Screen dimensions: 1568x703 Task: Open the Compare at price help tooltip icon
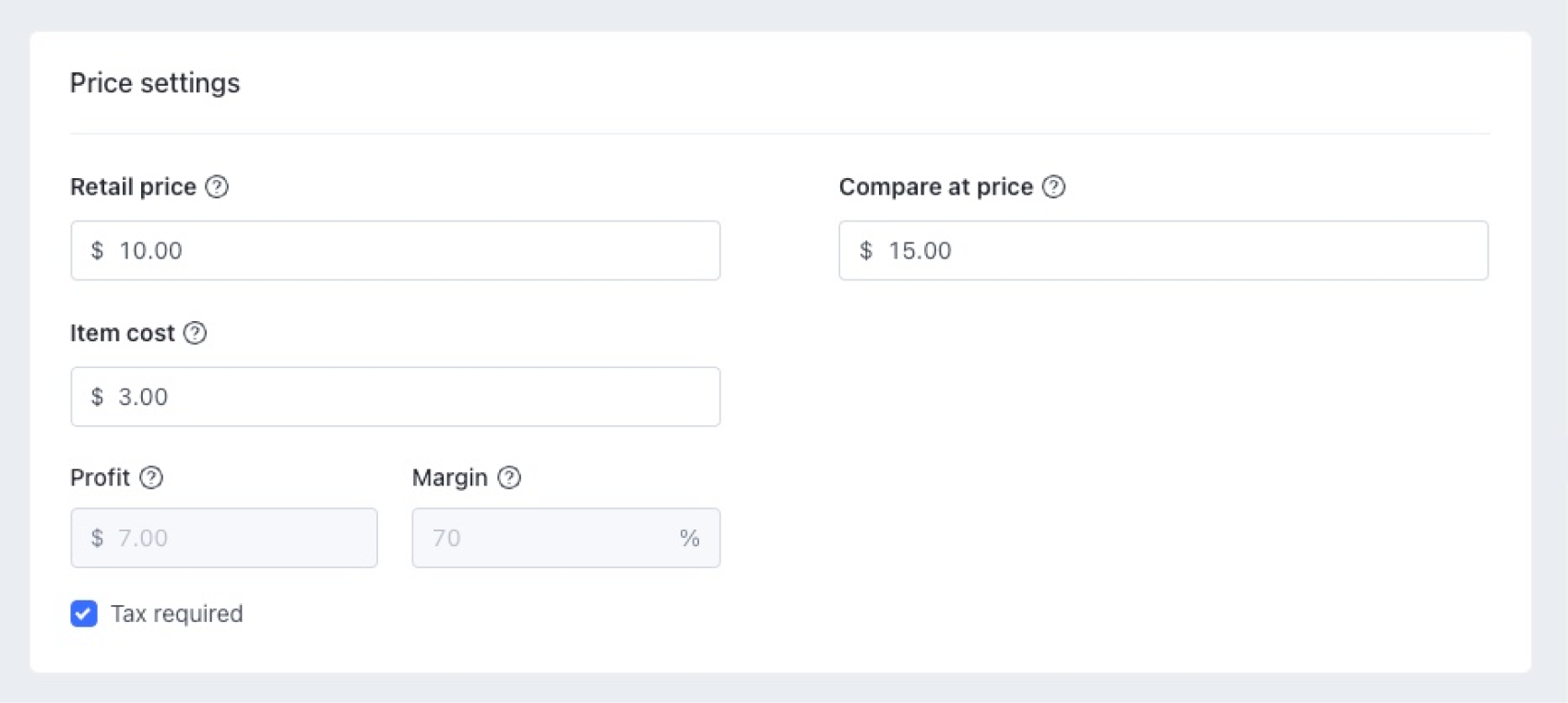coord(1053,187)
